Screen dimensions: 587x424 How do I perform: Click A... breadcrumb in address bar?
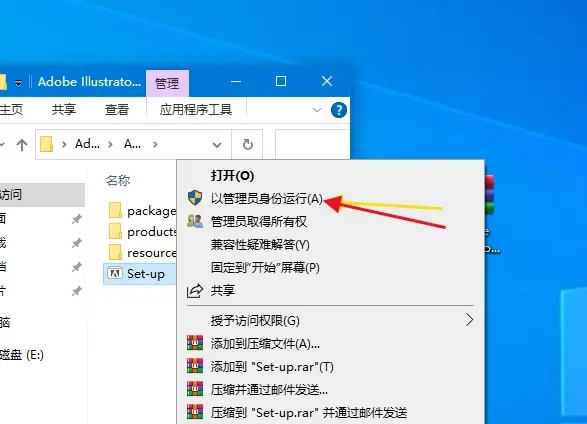[x=132, y=144]
